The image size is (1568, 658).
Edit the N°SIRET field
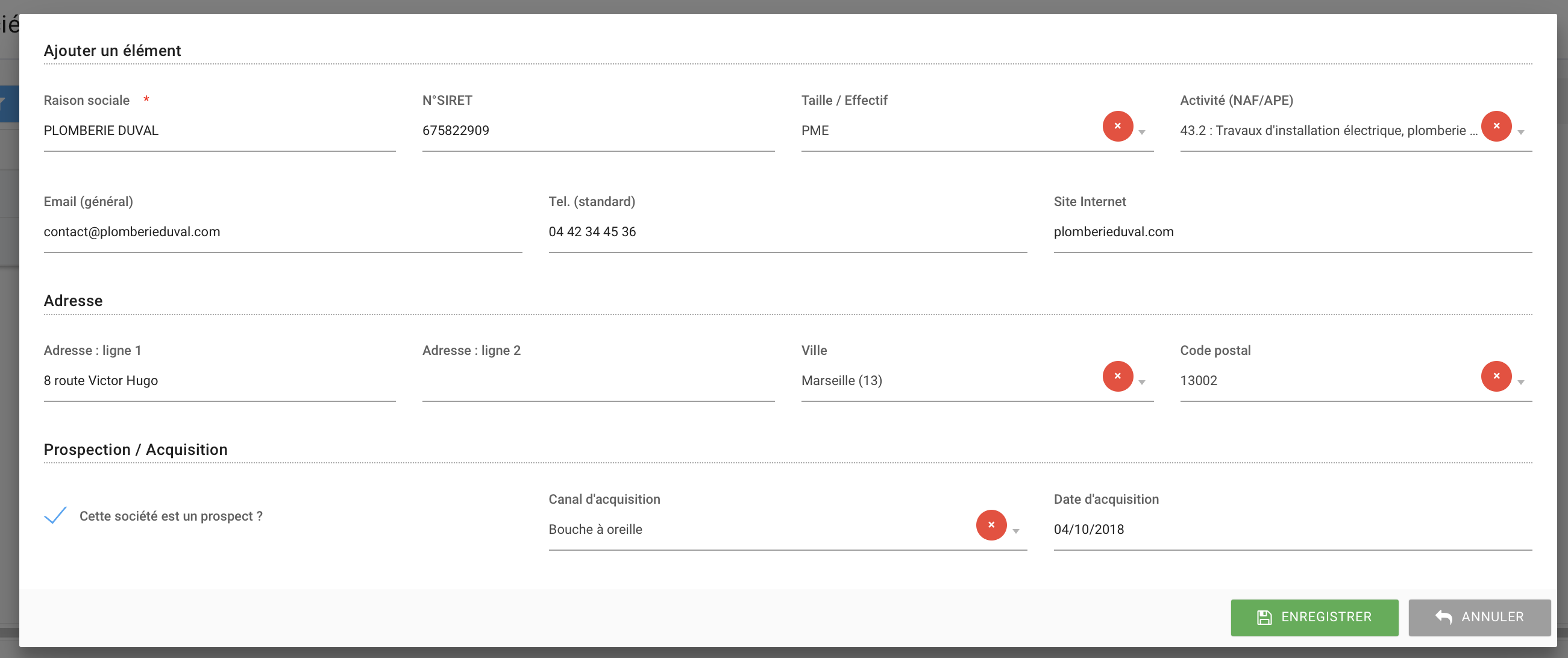tap(598, 131)
